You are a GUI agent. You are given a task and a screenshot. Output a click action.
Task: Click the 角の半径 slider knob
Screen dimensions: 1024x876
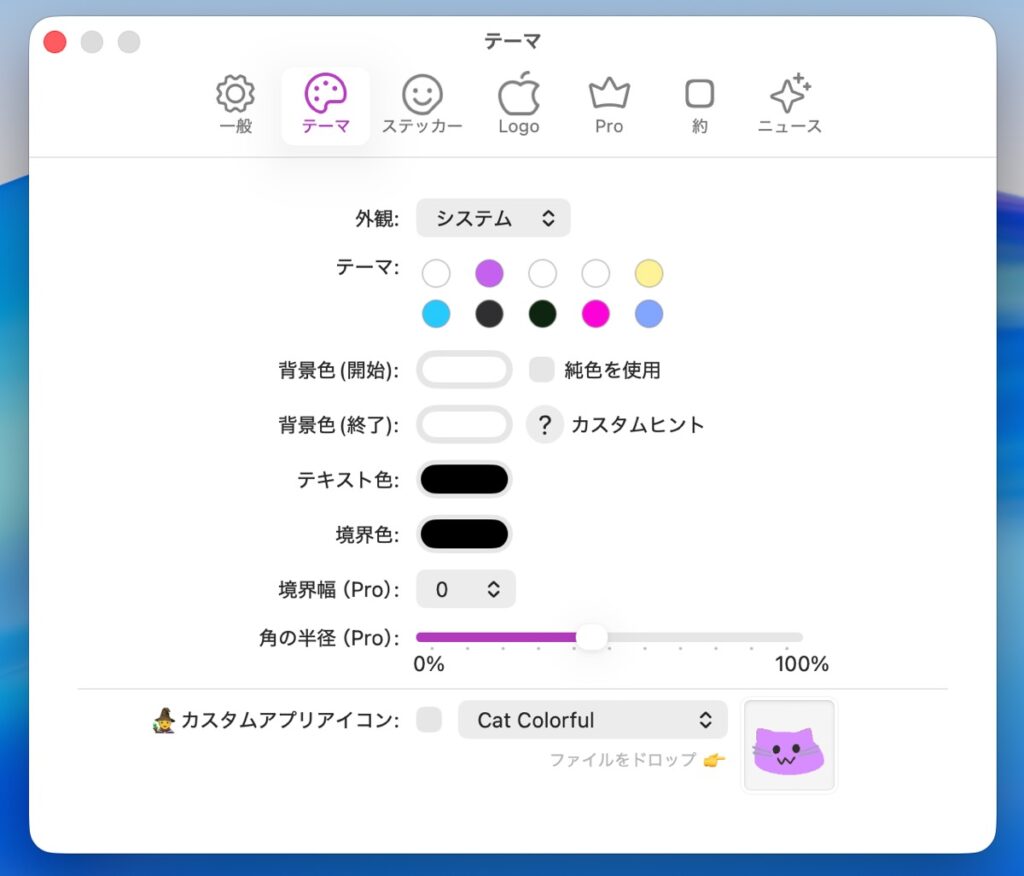[592, 637]
